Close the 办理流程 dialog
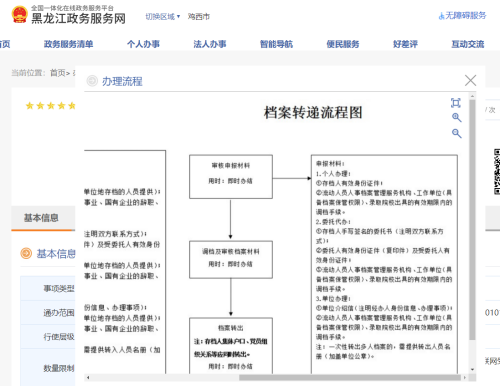Image resolution: width=500 pixels, height=386 pixels. [470, 80]
